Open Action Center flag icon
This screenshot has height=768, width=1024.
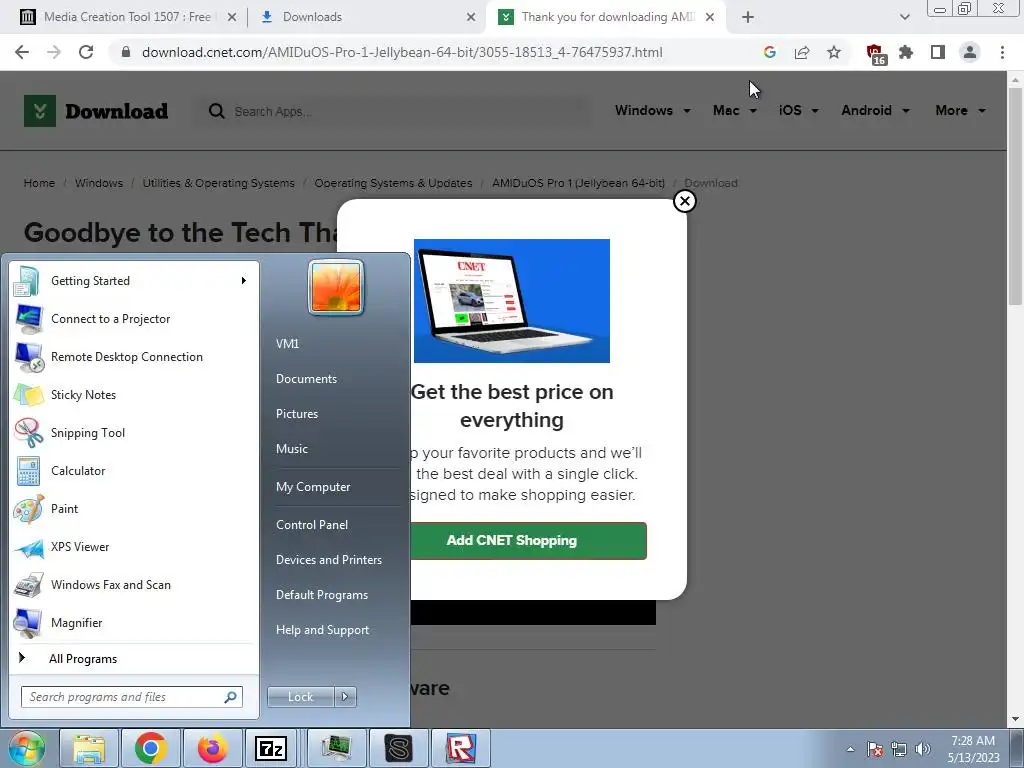875,749
